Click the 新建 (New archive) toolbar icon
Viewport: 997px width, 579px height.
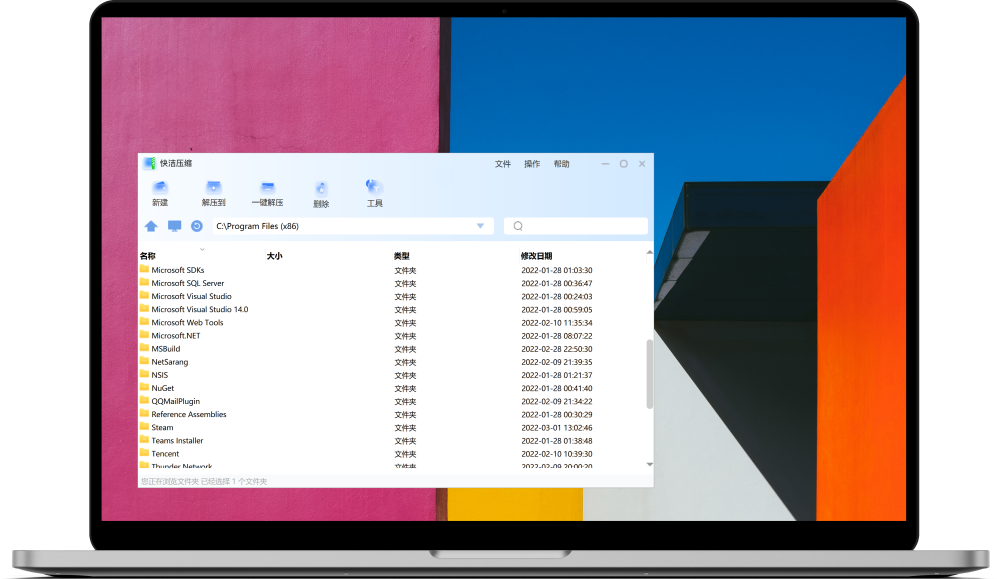click(160, 188)
